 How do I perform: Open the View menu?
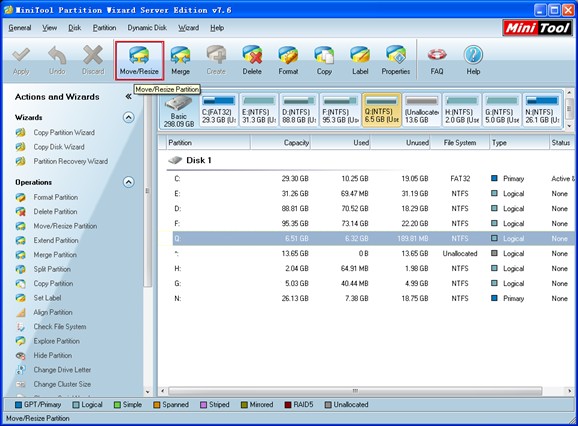click(x=49, y=28)
